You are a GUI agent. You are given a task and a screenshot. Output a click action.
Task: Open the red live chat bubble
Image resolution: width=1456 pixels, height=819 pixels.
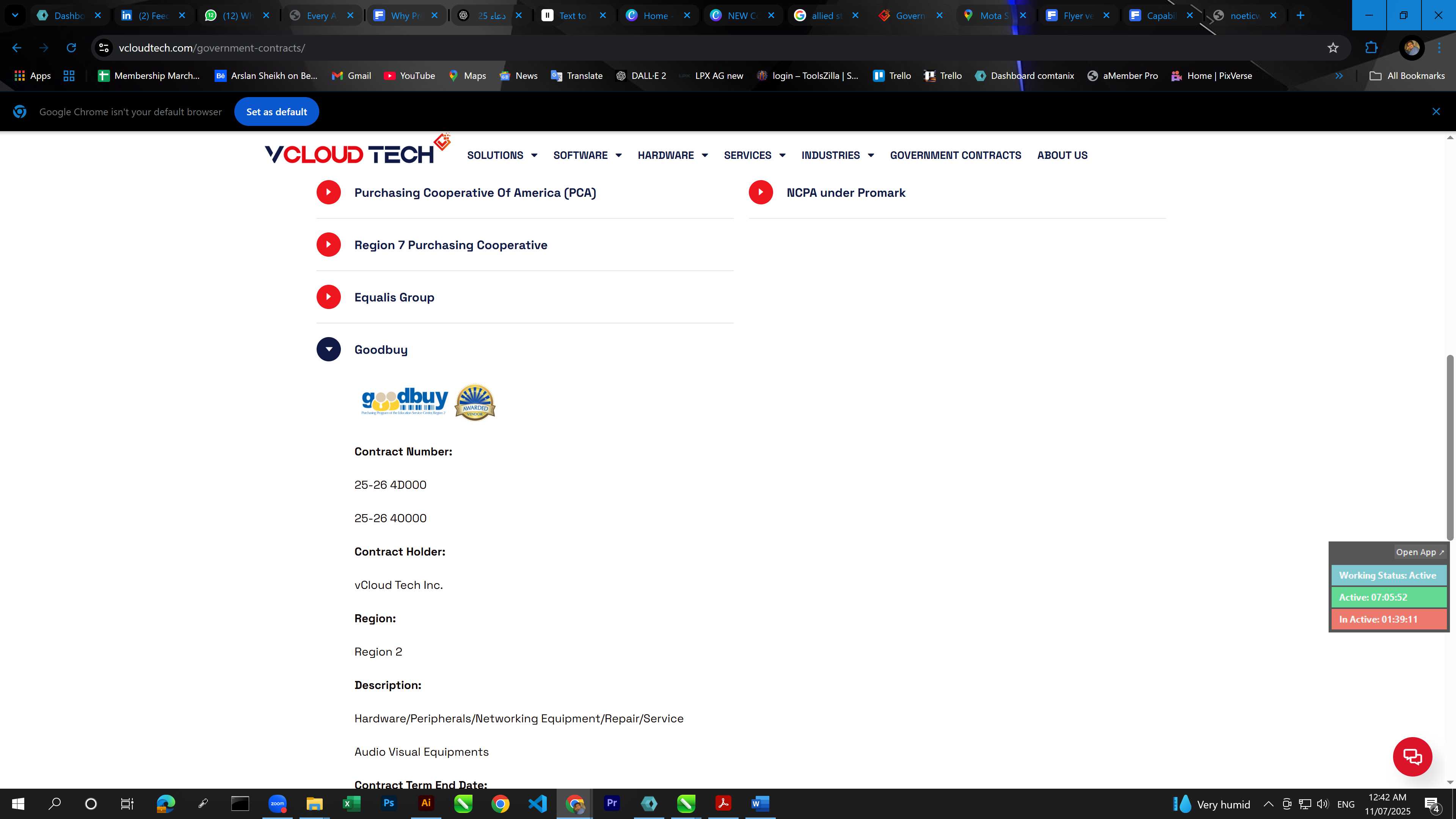click(x=1412, y=756)
